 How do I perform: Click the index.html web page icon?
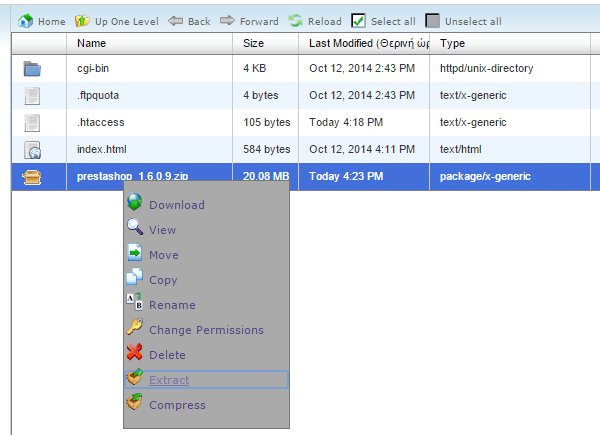[x=33, y=150]
